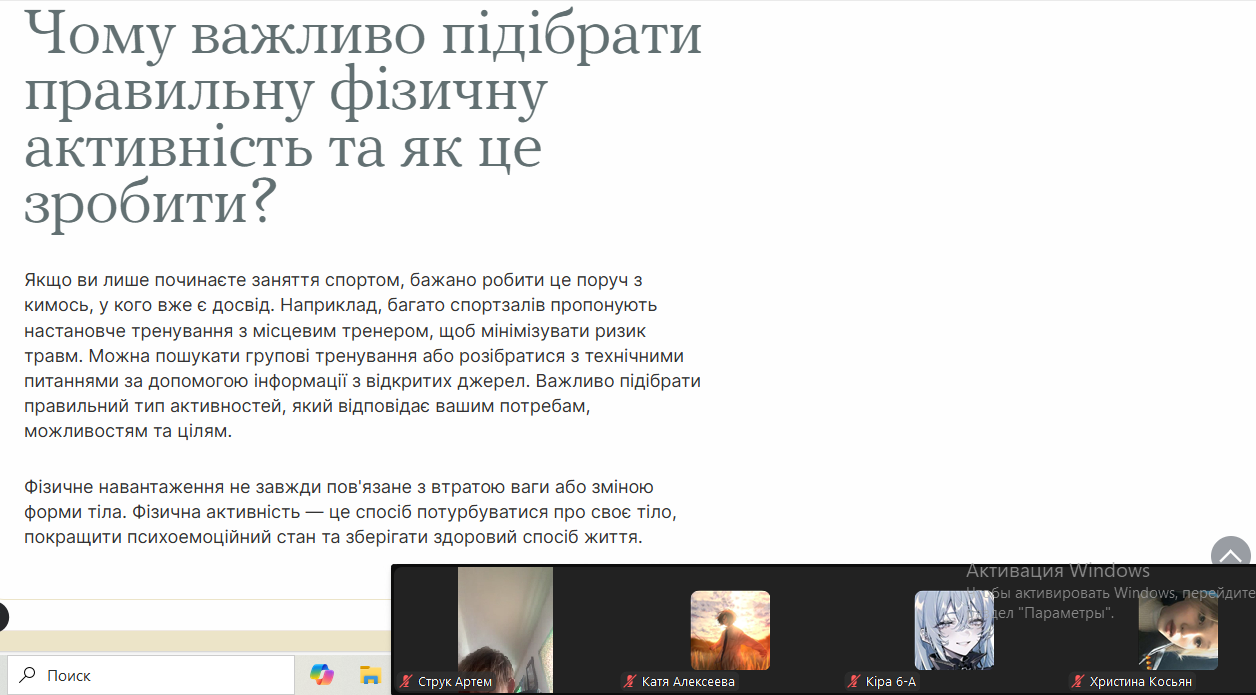Click the participant name 'Катя Алексеева'
This screenshot has height=695, width=1256.
tap(688, 682)
